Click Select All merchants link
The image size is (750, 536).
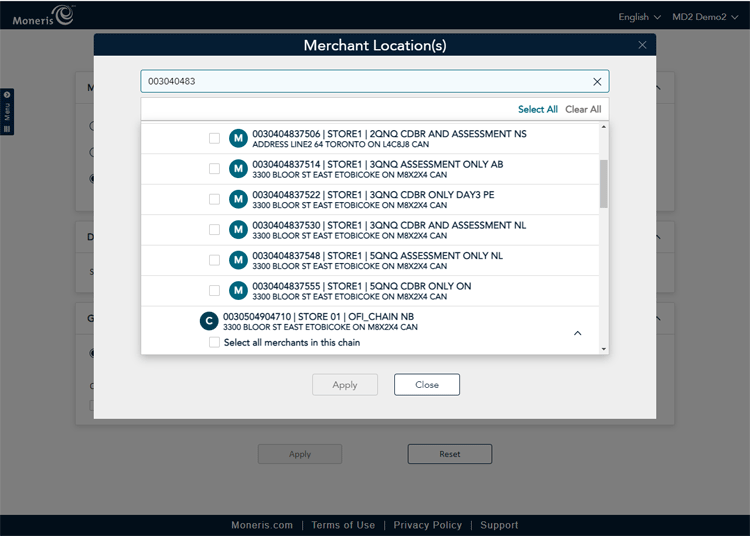pyautogui.click(x=538, y=109)
